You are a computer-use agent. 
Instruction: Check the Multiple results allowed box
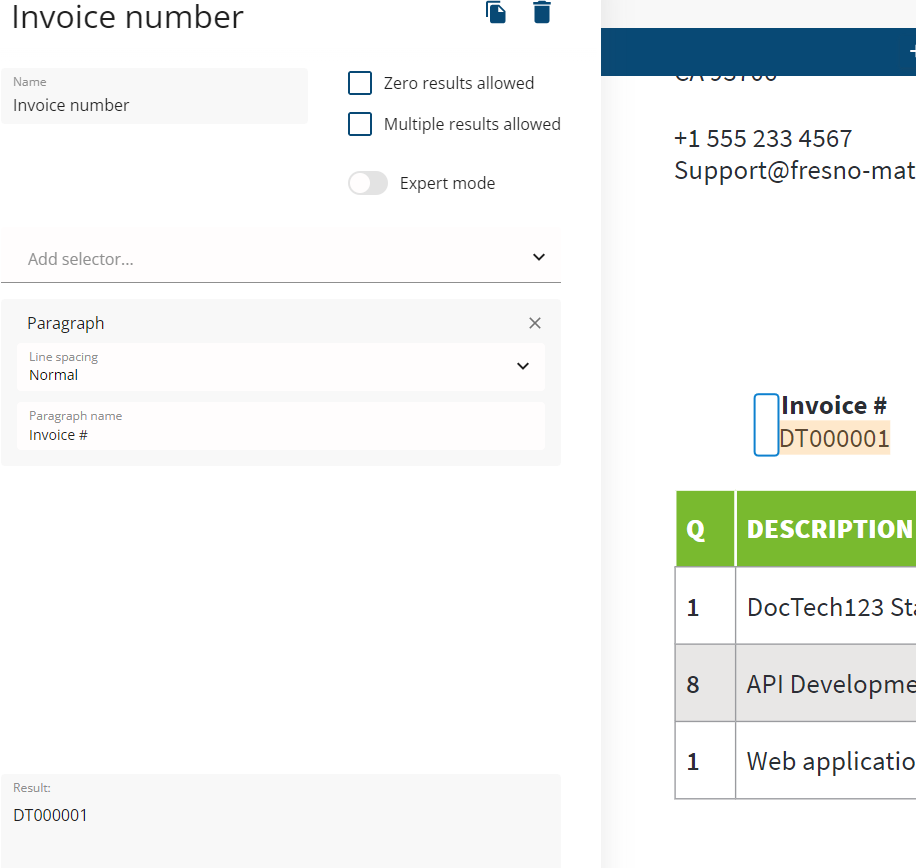(360, 124)
